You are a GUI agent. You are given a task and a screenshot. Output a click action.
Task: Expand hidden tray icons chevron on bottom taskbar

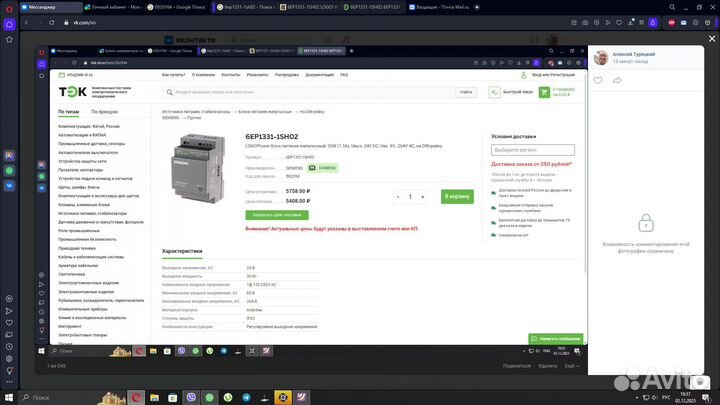click(636, 398)
